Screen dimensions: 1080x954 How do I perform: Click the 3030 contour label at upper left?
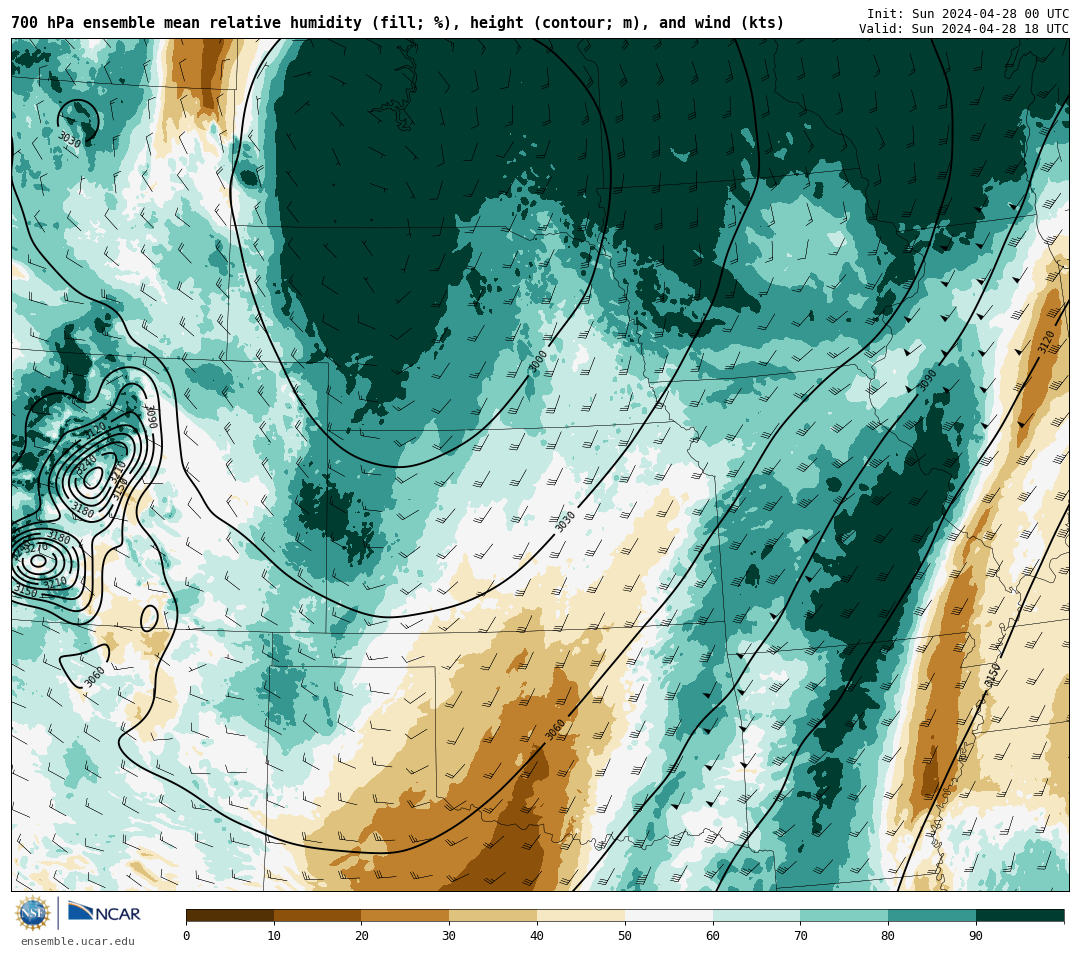pos(70,140)
